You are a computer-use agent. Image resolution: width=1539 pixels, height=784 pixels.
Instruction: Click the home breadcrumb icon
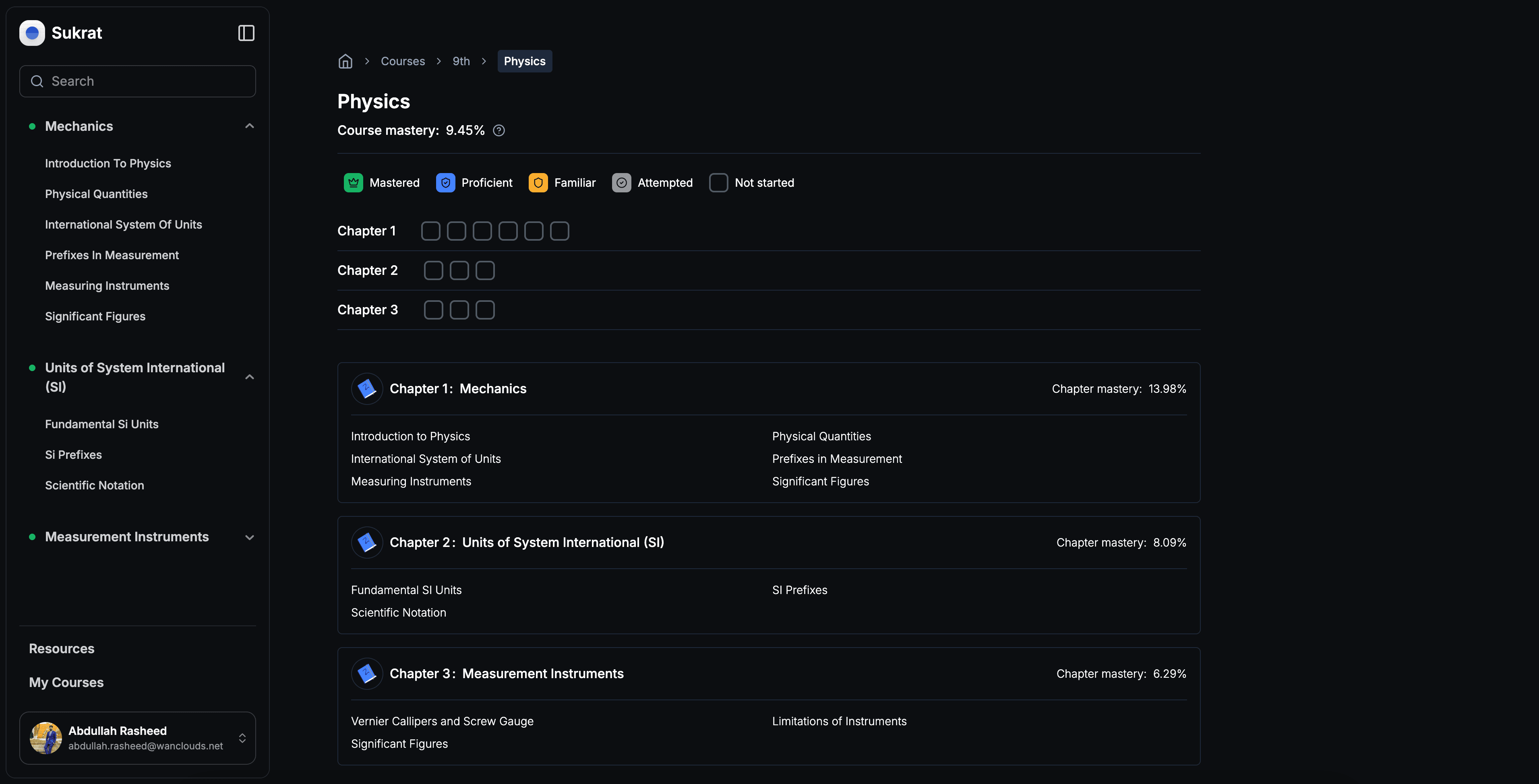coord(345,61)
